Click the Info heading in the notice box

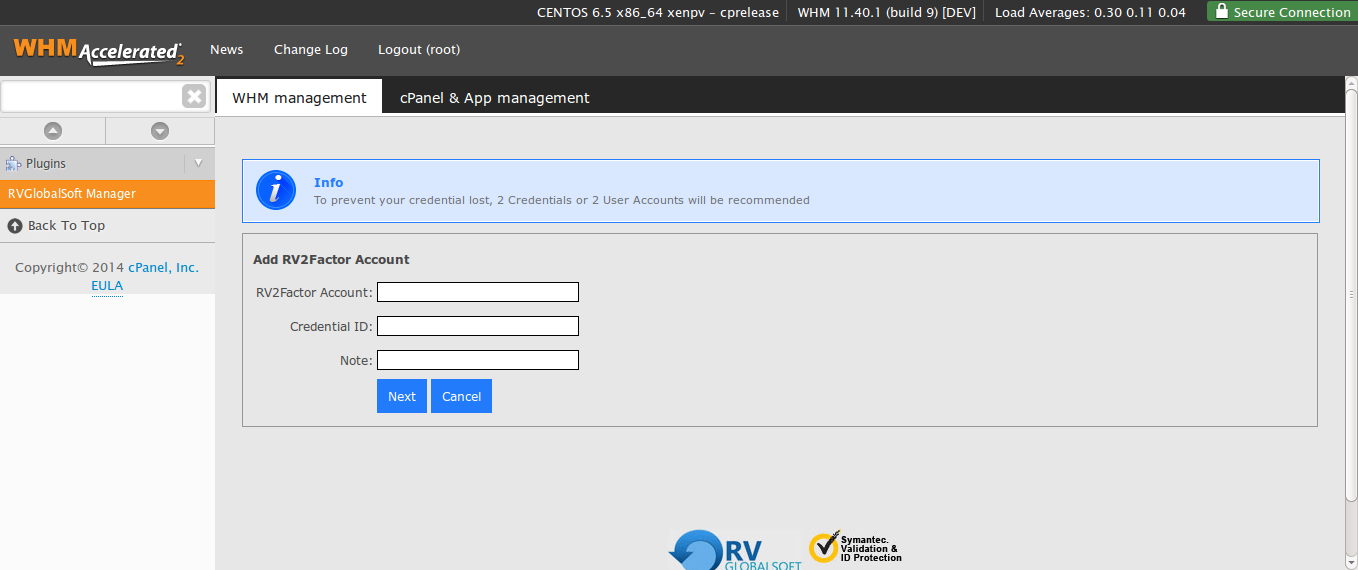tap(328, 182)
